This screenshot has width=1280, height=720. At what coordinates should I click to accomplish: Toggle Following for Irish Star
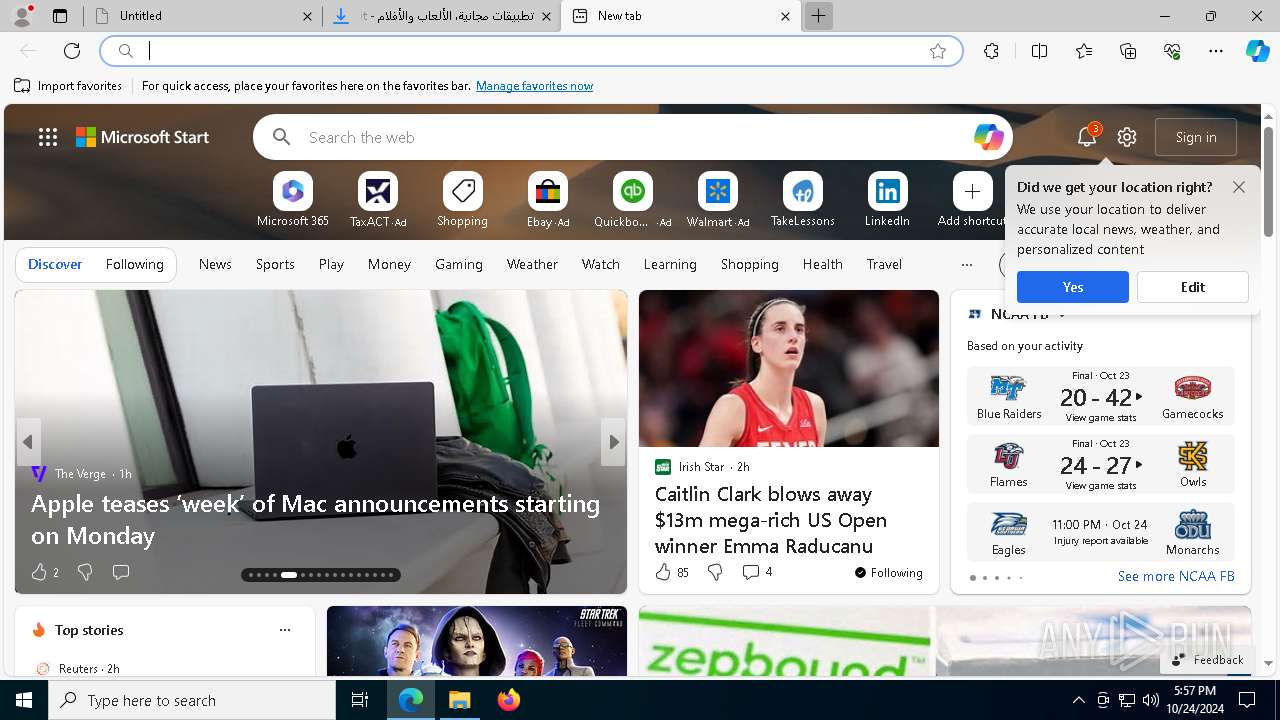[888, 573]
